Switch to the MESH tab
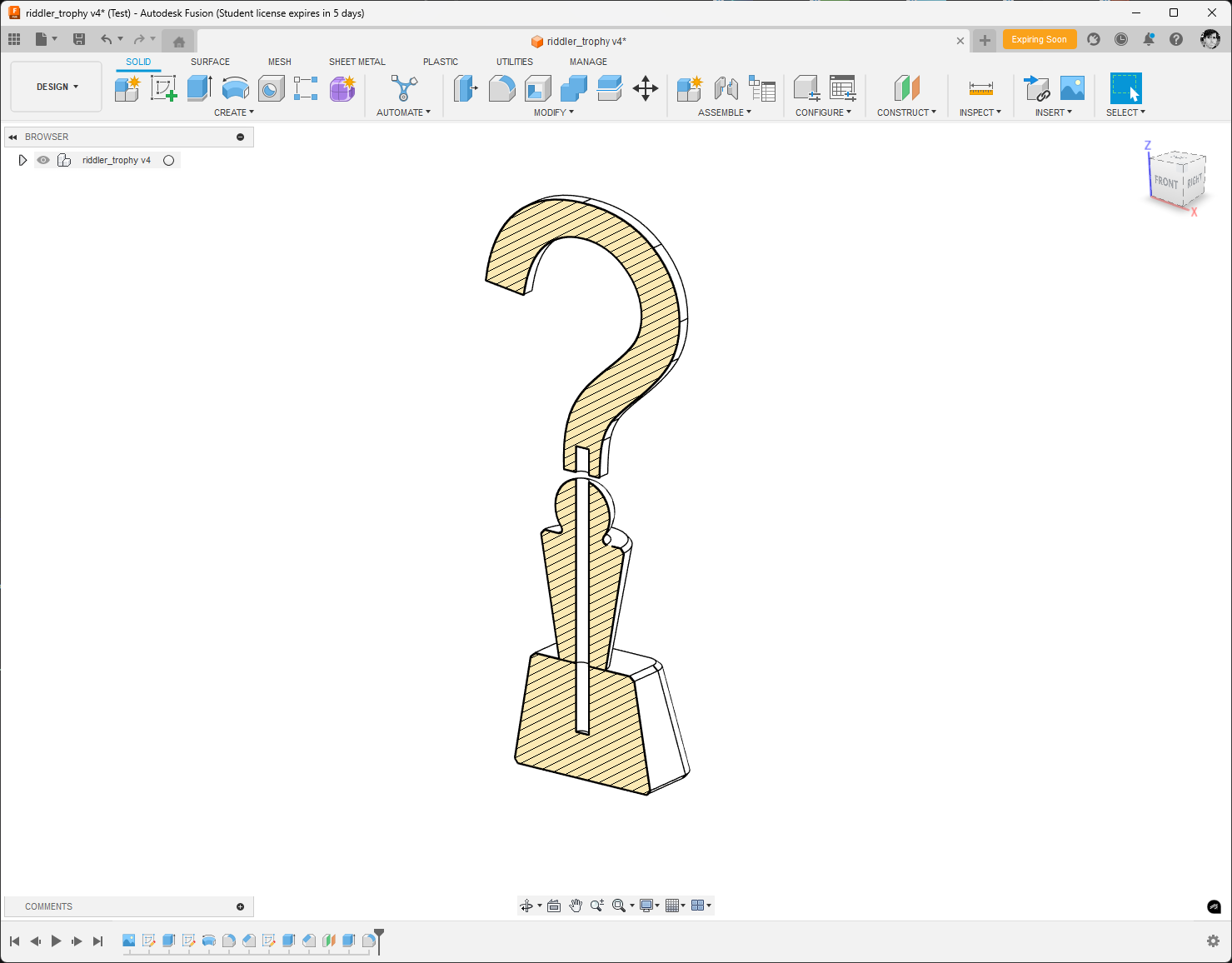 pos(280,62)
